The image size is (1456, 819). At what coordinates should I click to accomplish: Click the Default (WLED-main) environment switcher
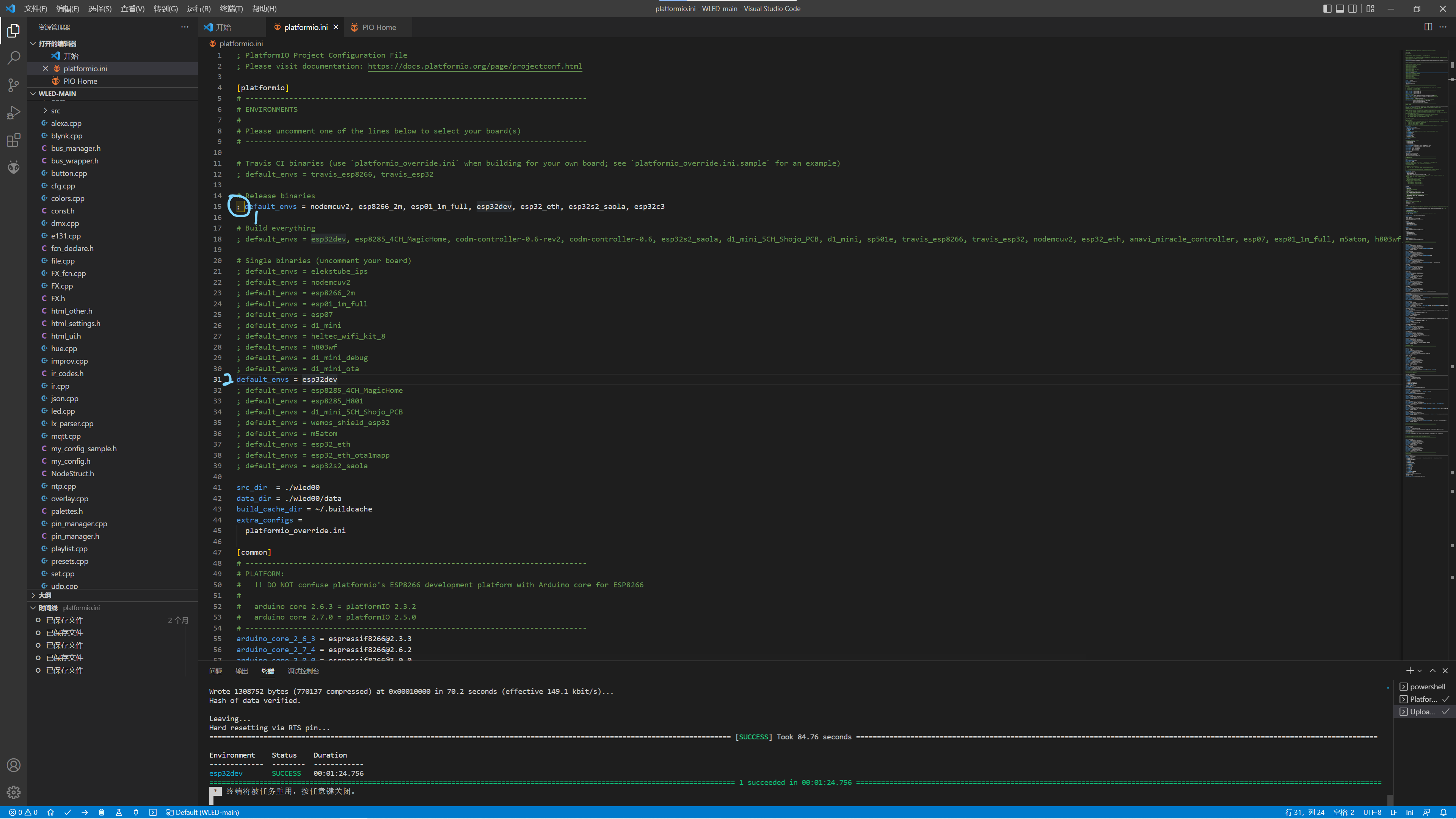pyautogui.click(x=203, y=812)
